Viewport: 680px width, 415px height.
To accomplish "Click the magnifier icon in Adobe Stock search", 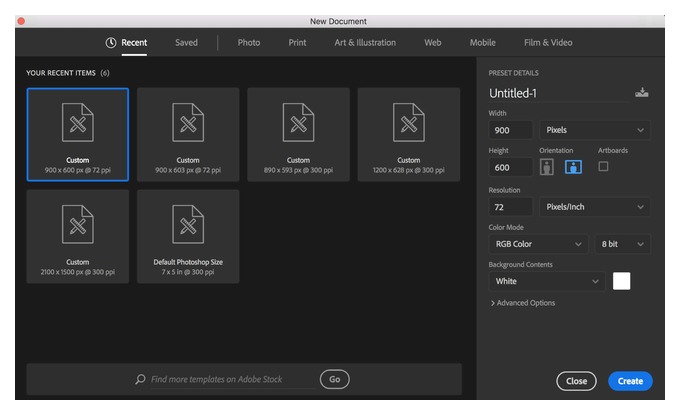I will [140, 379].
